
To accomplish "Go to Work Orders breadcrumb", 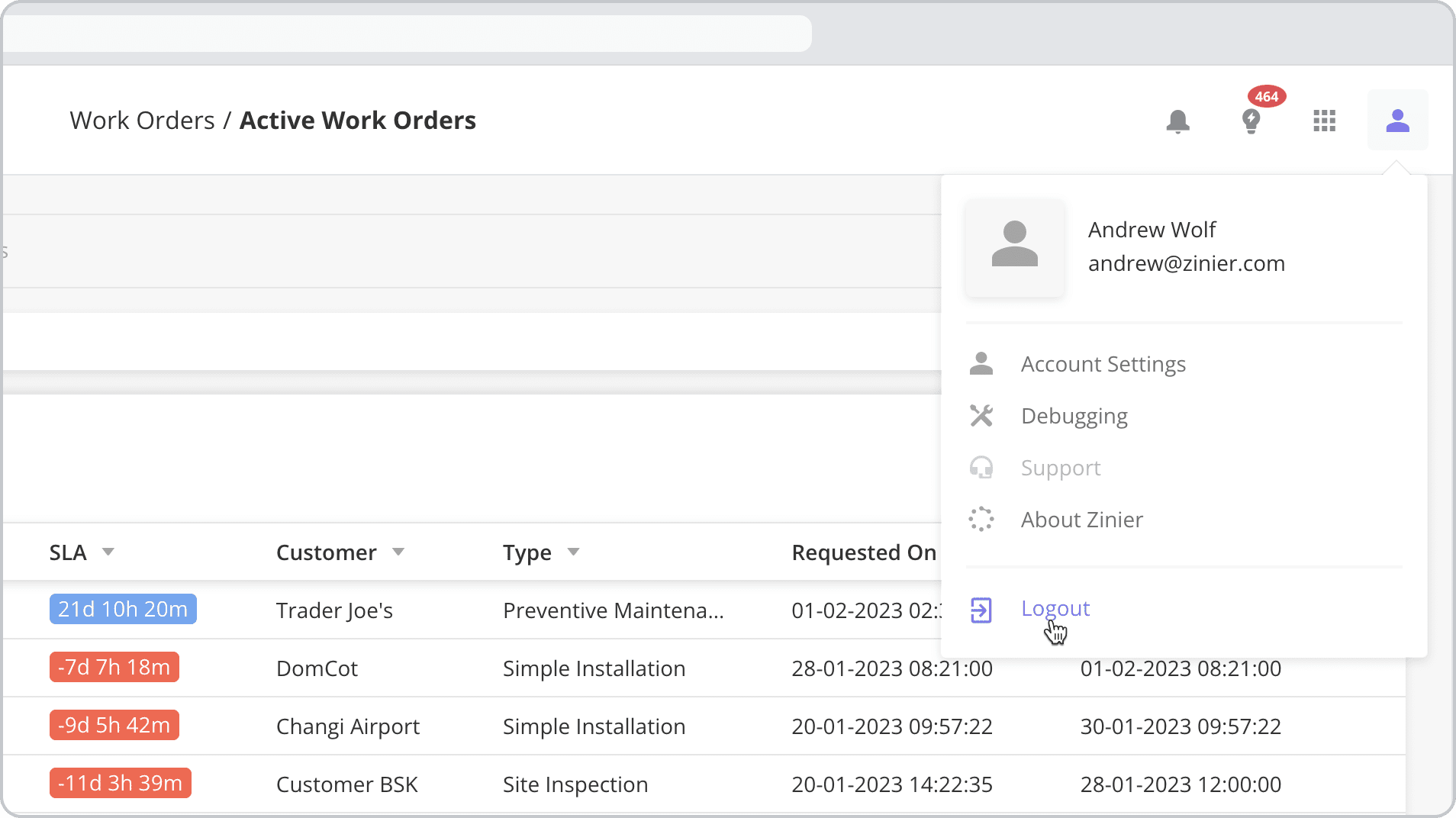I will 142,121.
